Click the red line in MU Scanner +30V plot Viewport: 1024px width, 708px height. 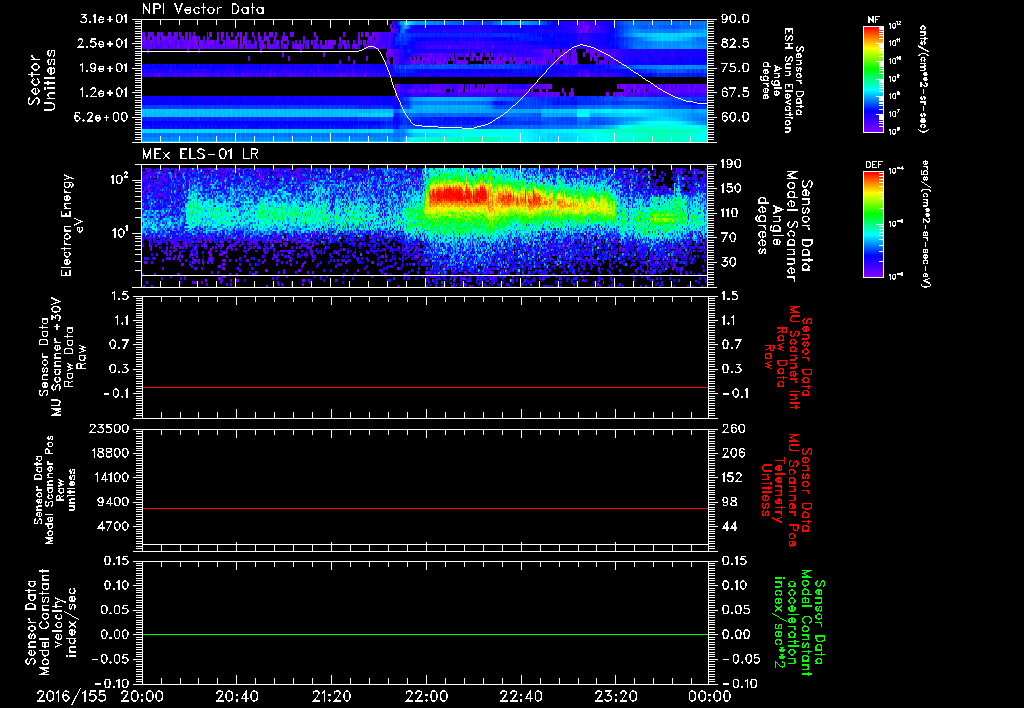425,387
